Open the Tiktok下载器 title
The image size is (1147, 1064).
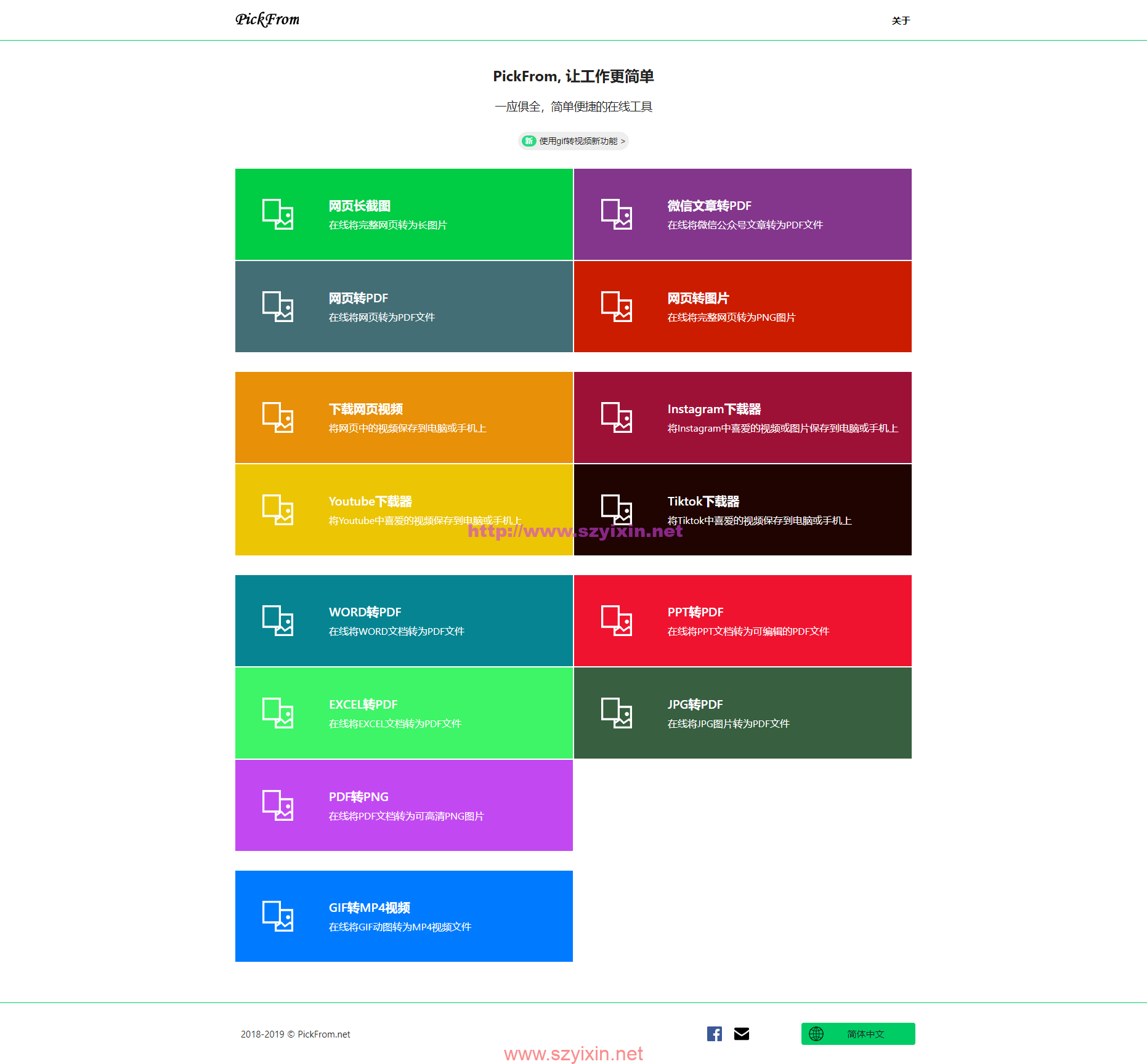click(x=703, y=501)
